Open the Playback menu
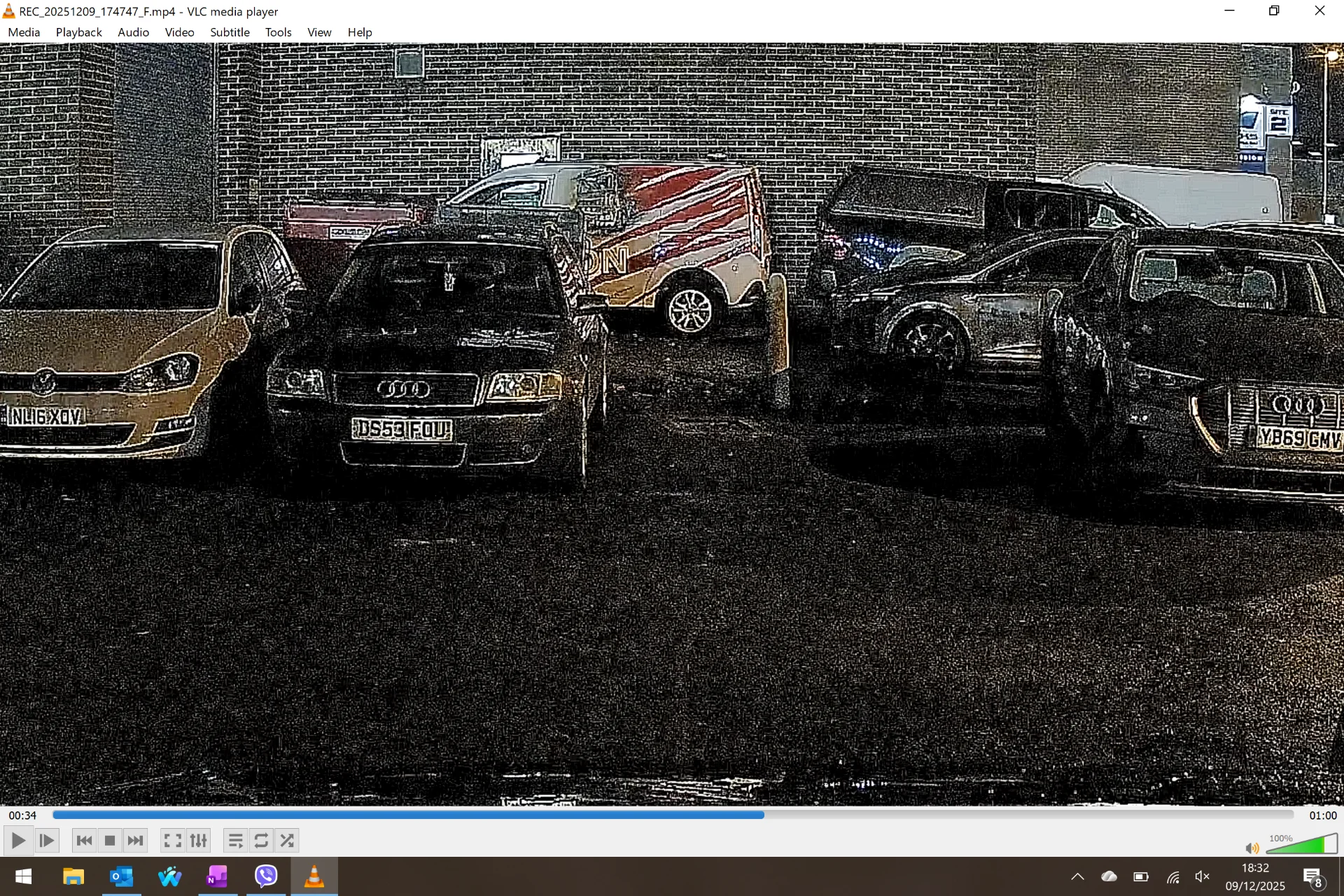The height and width of the screenshot is (896, 1344). (79, 32)
